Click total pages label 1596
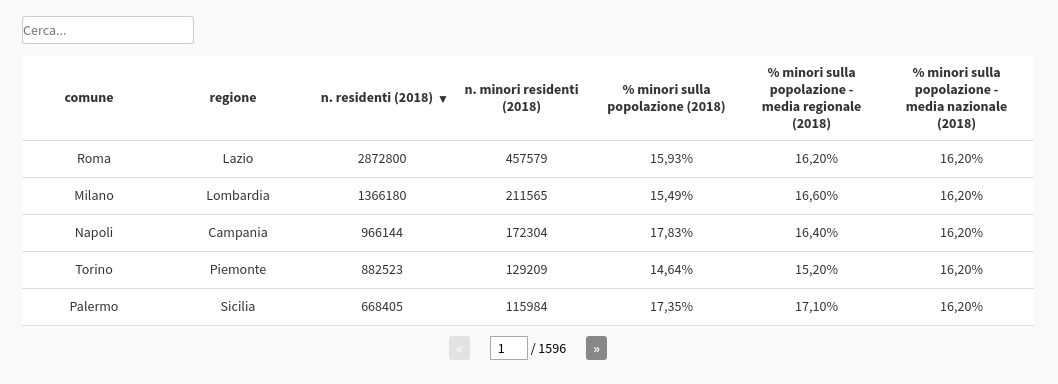This screenshot has width=1058, height=384. point(552,348)
